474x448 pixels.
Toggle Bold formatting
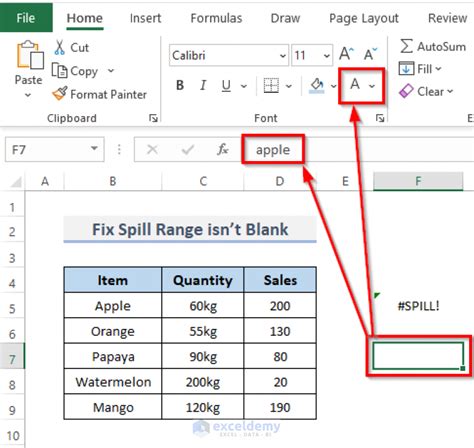[x=180, y=85]
